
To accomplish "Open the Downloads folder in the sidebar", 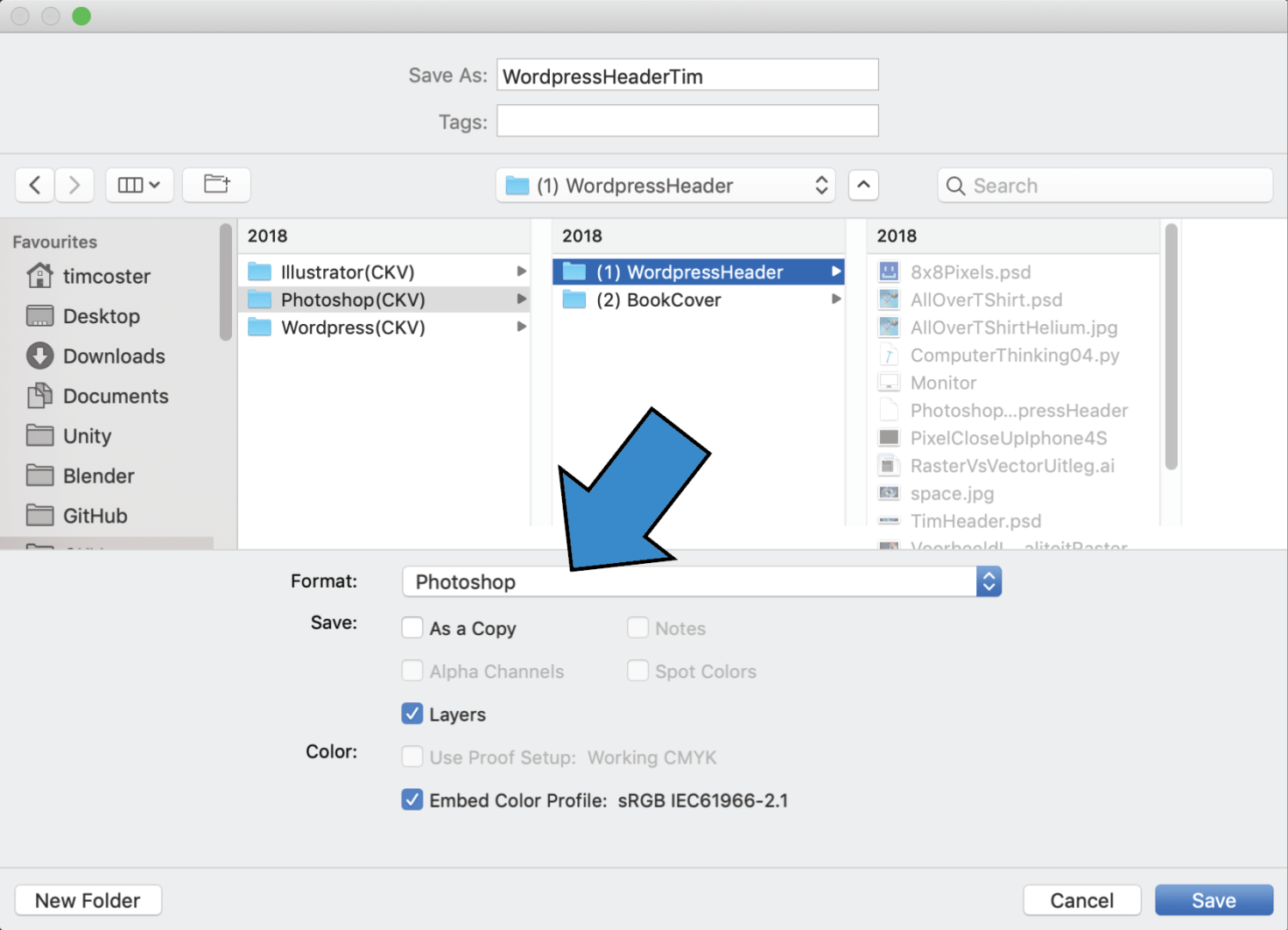I will pyautogui.click(x=113, y=356).
